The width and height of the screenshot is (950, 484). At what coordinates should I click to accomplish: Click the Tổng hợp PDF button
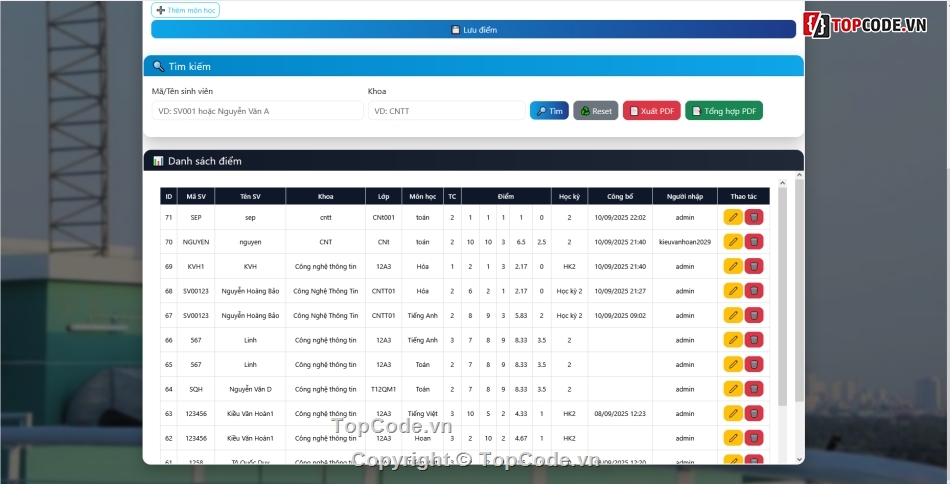click(723, 111)
